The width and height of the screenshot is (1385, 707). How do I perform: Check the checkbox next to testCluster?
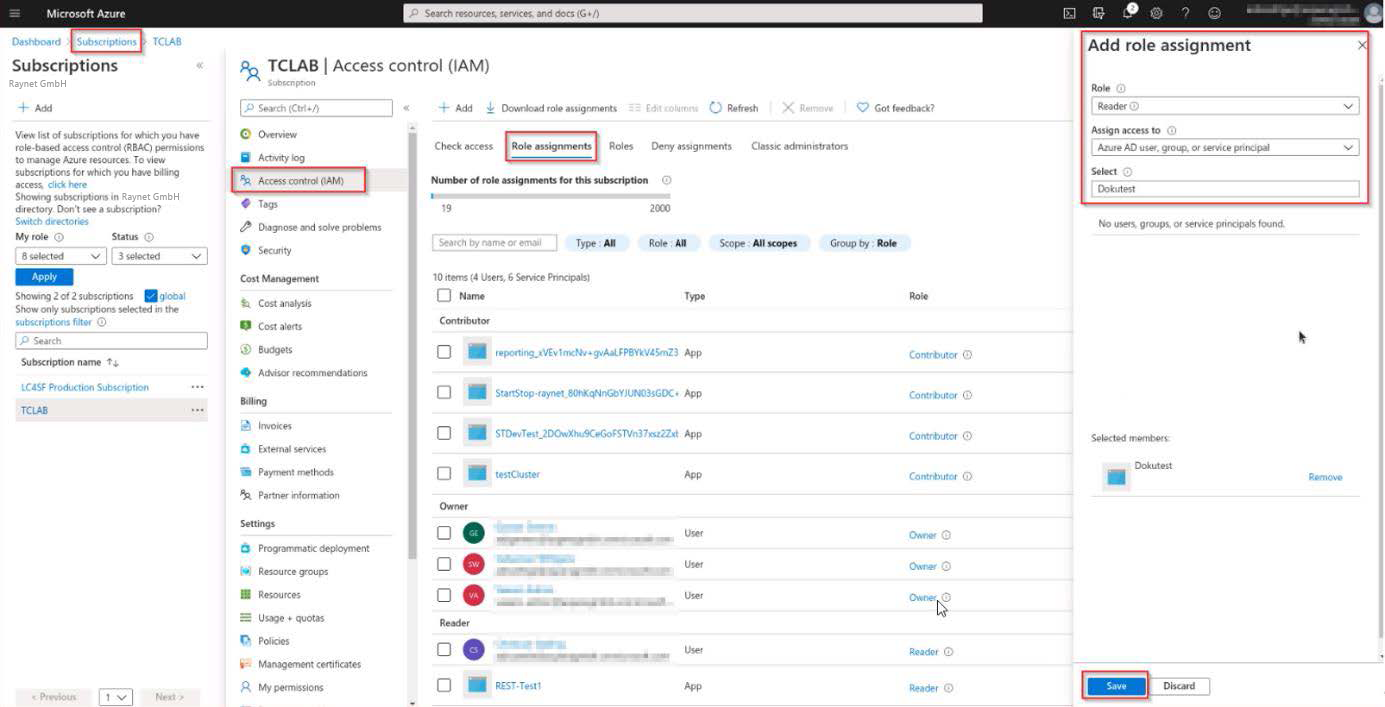coord(444,473)
